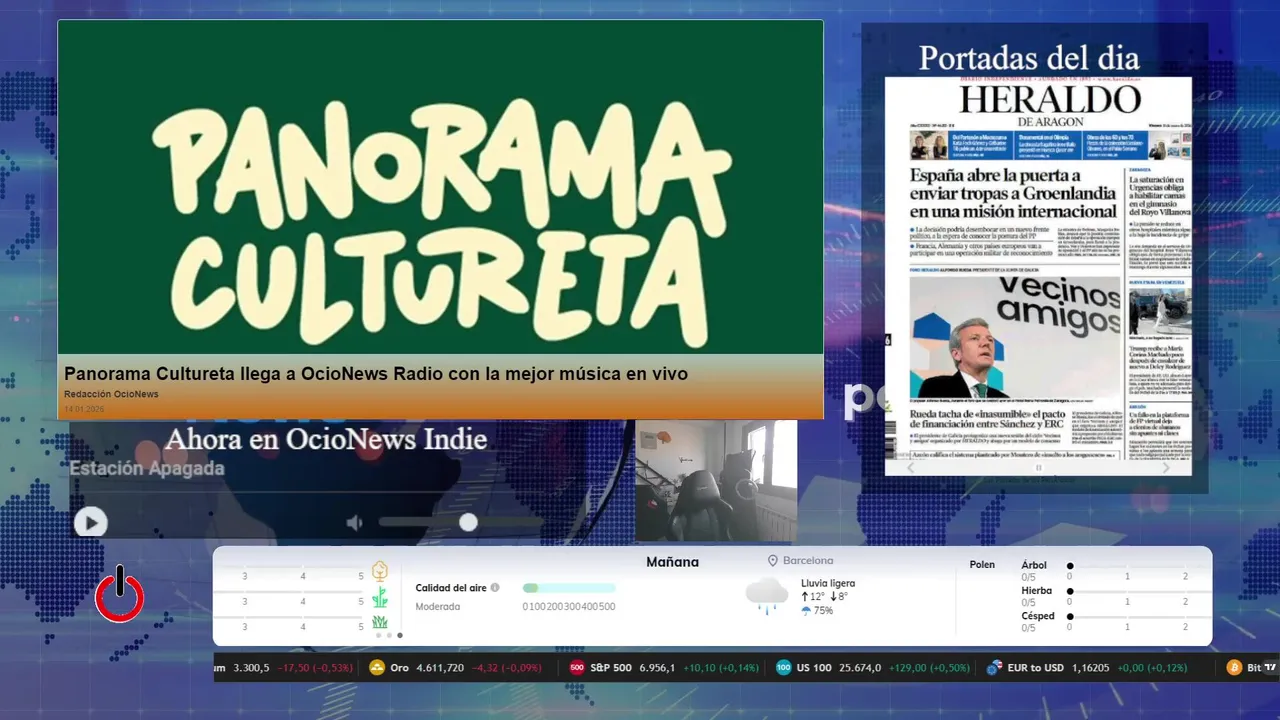The image size is (1280, 720).
Task: Select the second weather carousel dot
Action: (389, 635)
